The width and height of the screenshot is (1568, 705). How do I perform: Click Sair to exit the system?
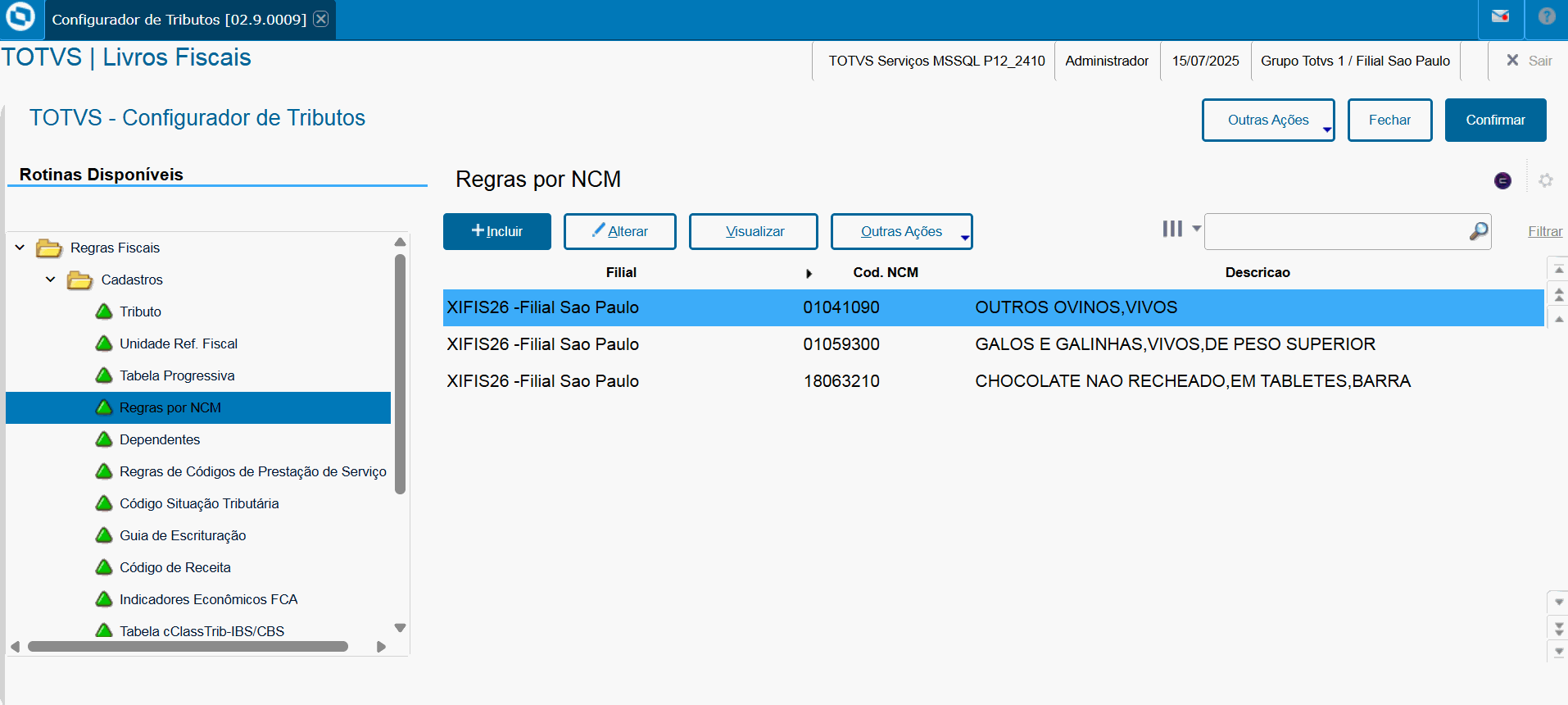click(x=1529, y=61)
